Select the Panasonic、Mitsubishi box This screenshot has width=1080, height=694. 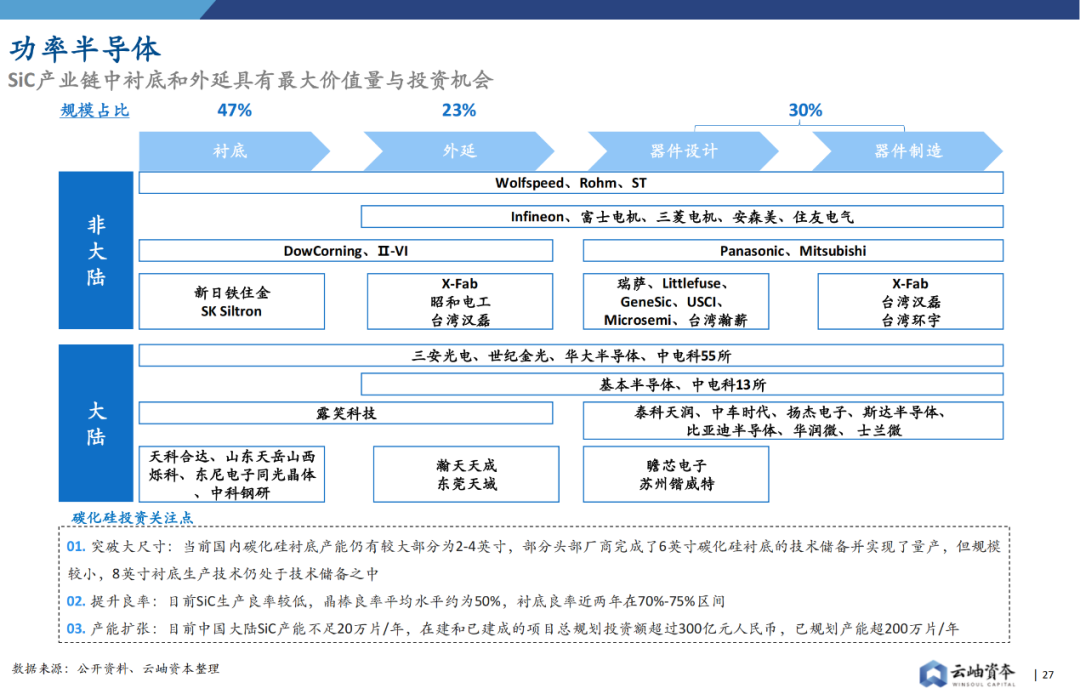[793, 251]
